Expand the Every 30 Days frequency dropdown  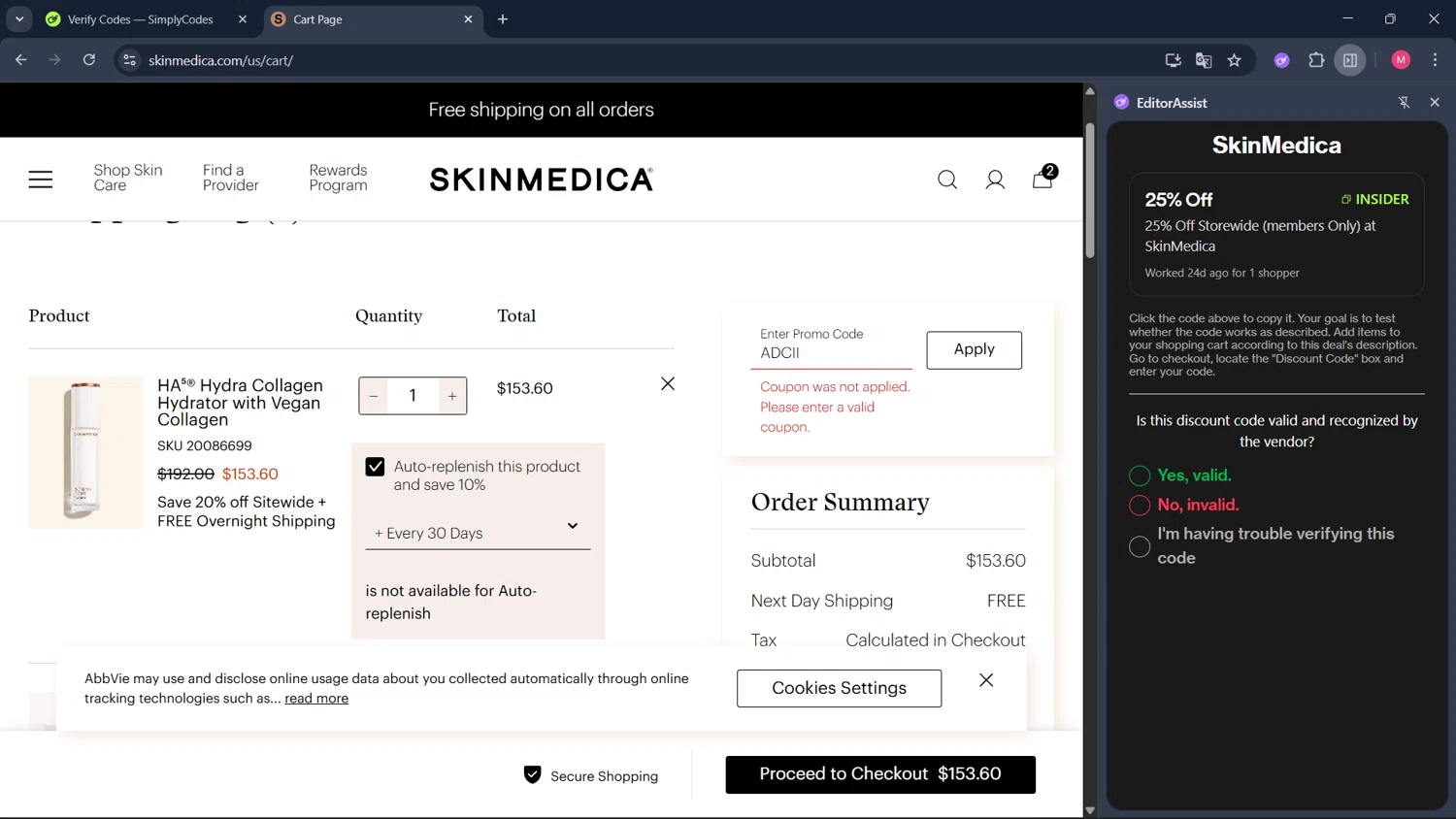click(x=478, y=531)
